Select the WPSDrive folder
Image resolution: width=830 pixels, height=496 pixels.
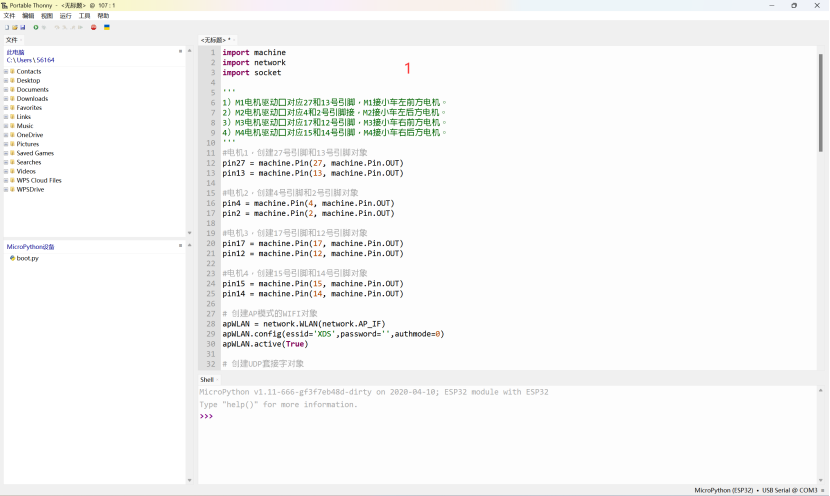click(30, 190)
